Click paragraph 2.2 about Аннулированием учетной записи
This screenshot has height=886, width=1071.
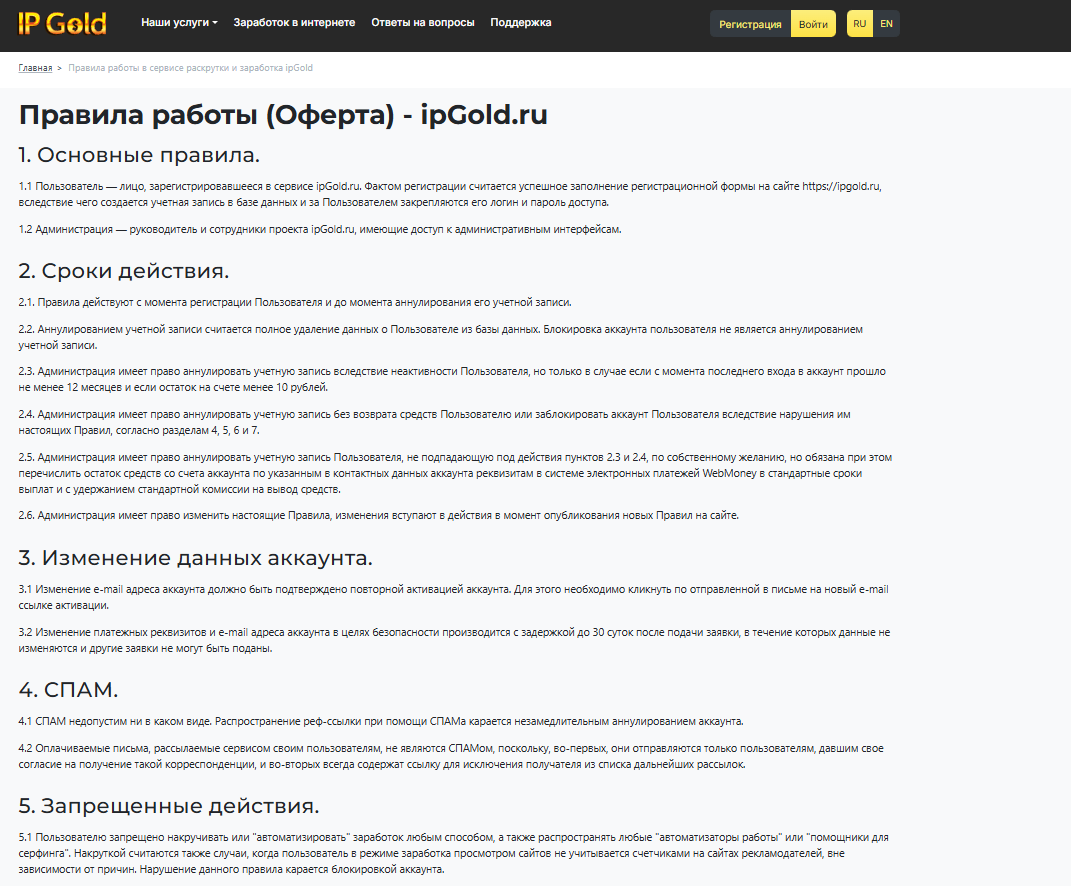pyautogui.click(x=441, y=337)
